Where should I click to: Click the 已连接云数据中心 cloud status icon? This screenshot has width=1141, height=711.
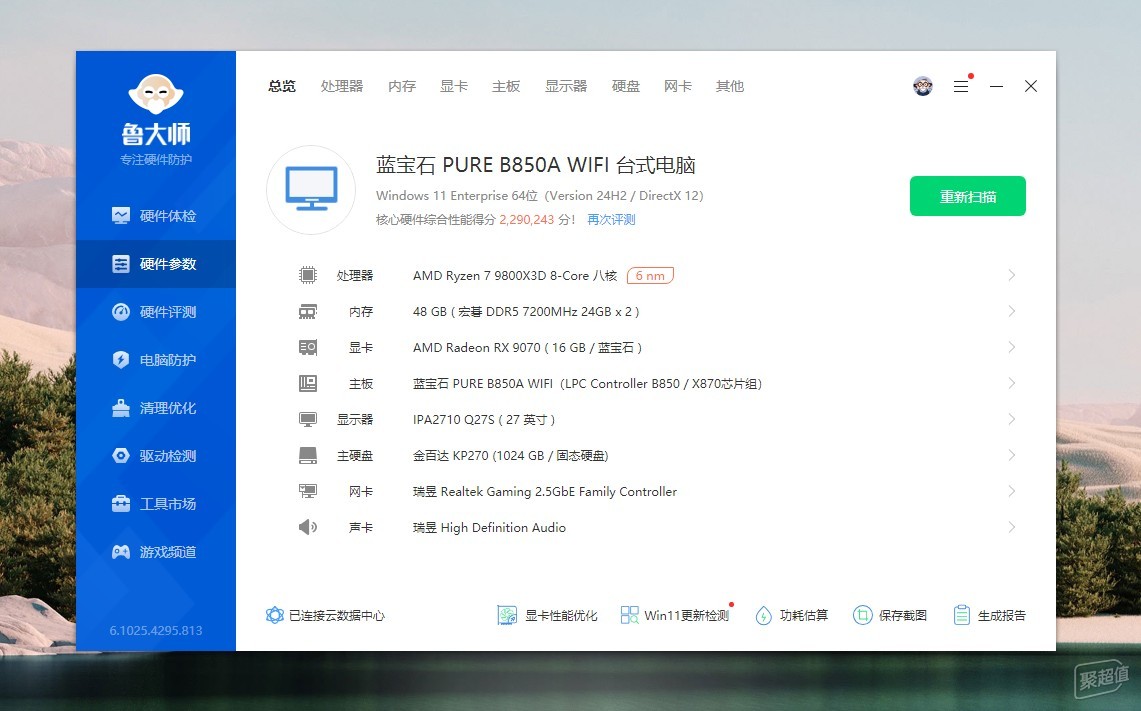click(x=274, y=615)
